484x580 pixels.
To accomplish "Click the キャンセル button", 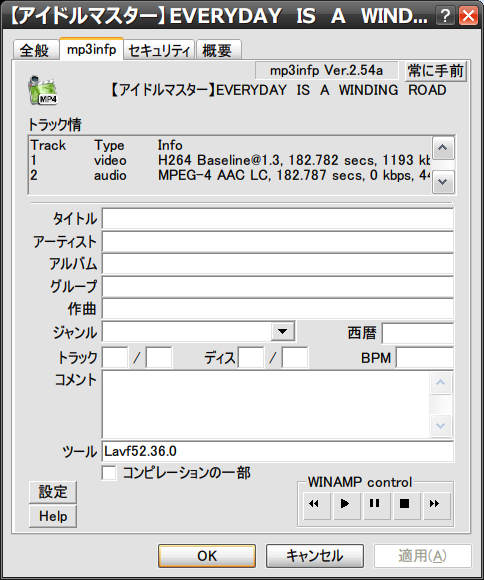I will pyautogui.click(x=315, y=556).
